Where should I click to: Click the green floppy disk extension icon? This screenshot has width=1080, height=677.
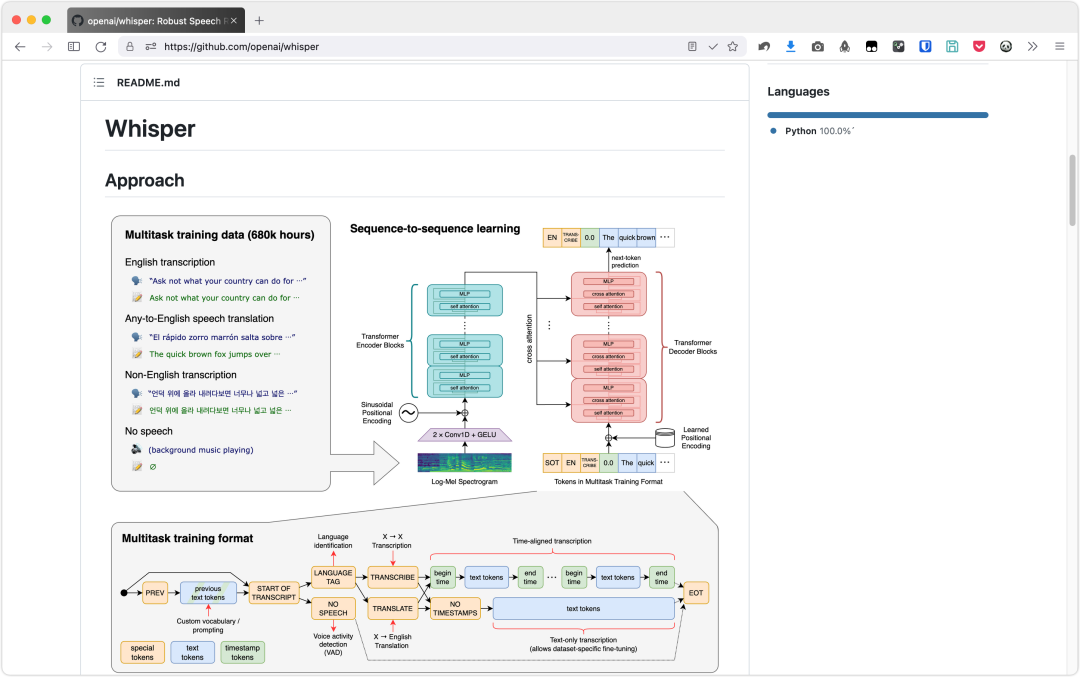pos(952,46)
